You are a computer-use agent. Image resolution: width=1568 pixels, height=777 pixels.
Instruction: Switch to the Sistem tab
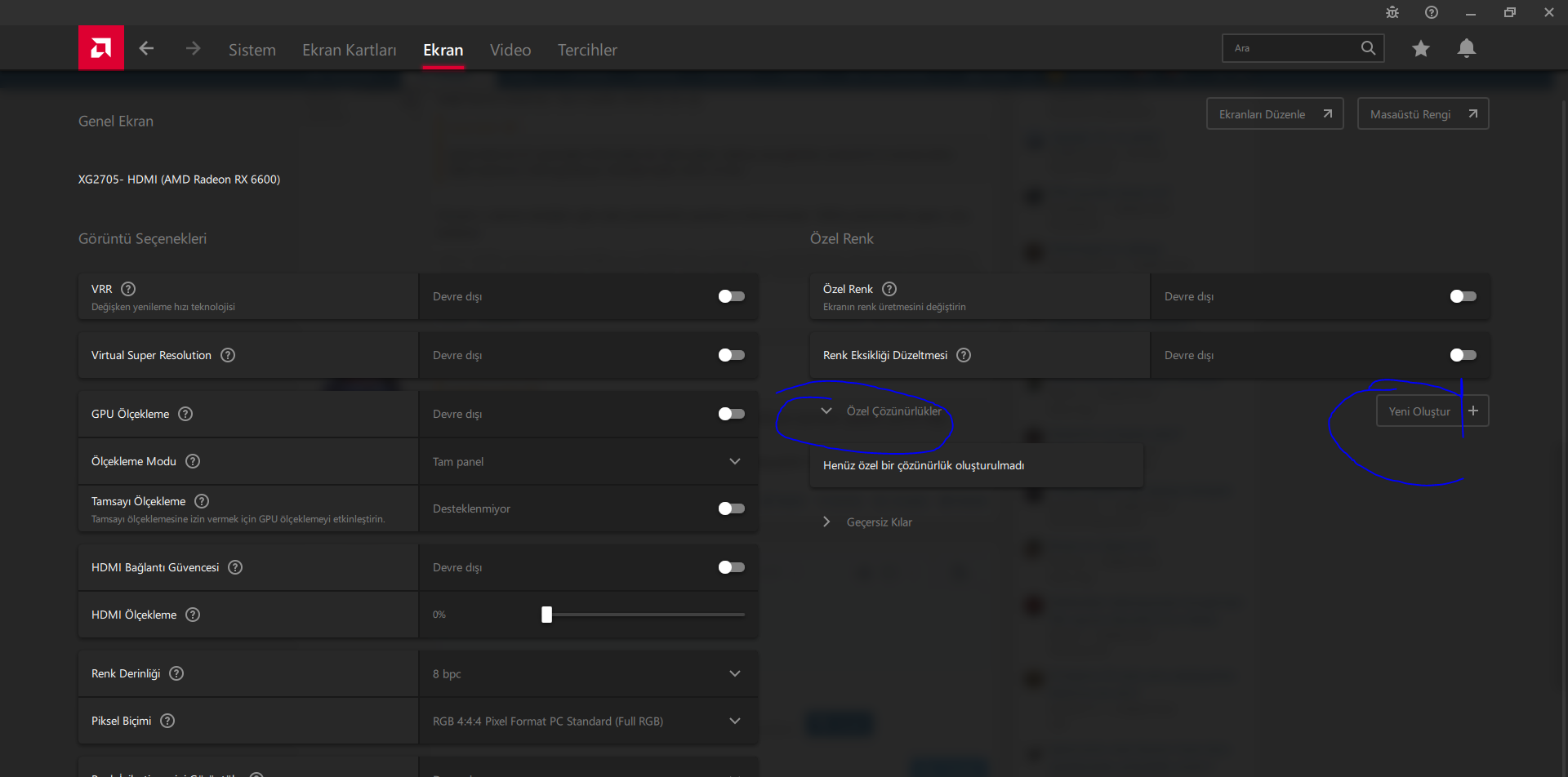[252, 50]
